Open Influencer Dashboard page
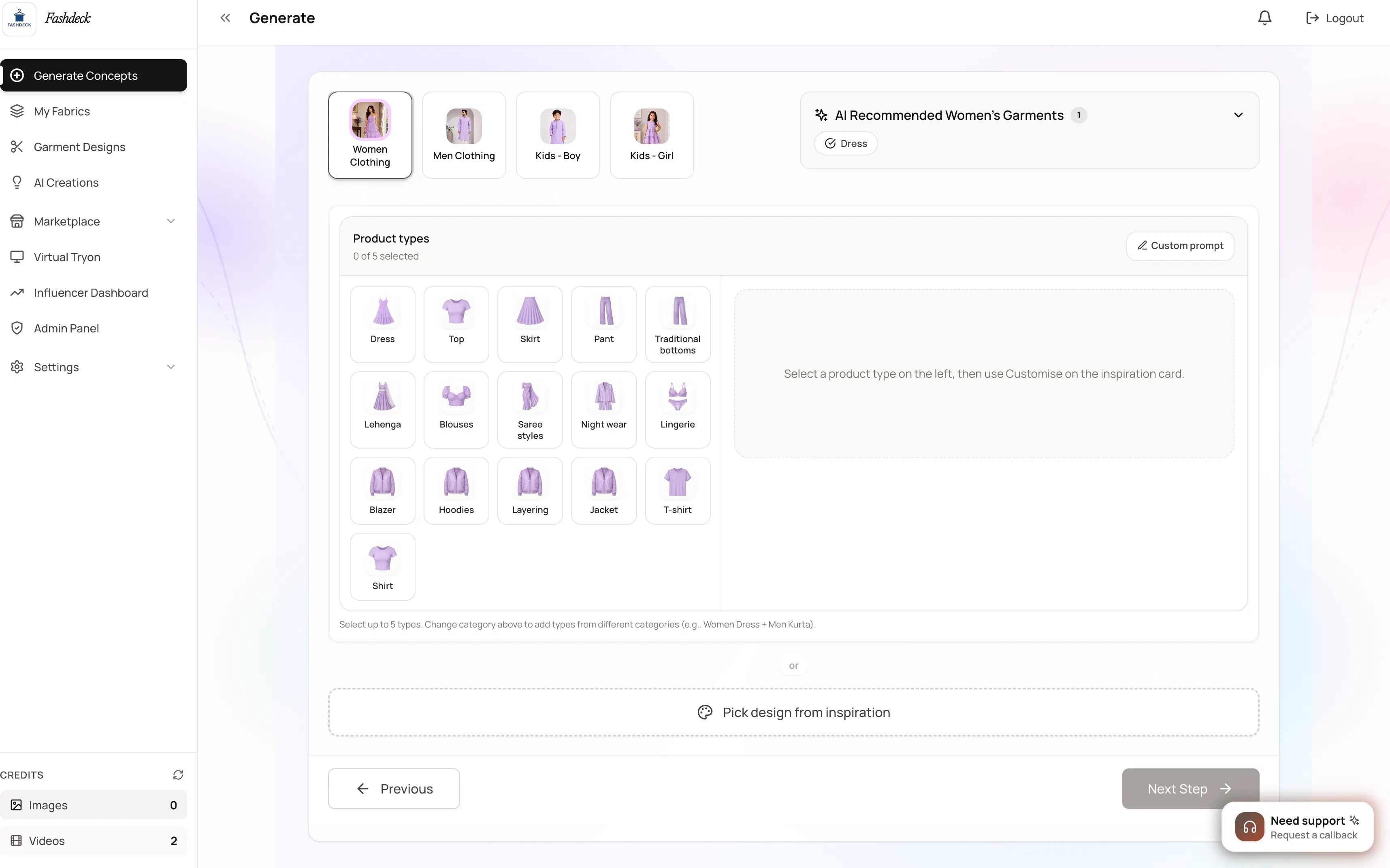The width and height of the screenshot is (1390, 868). coord(94,293)
